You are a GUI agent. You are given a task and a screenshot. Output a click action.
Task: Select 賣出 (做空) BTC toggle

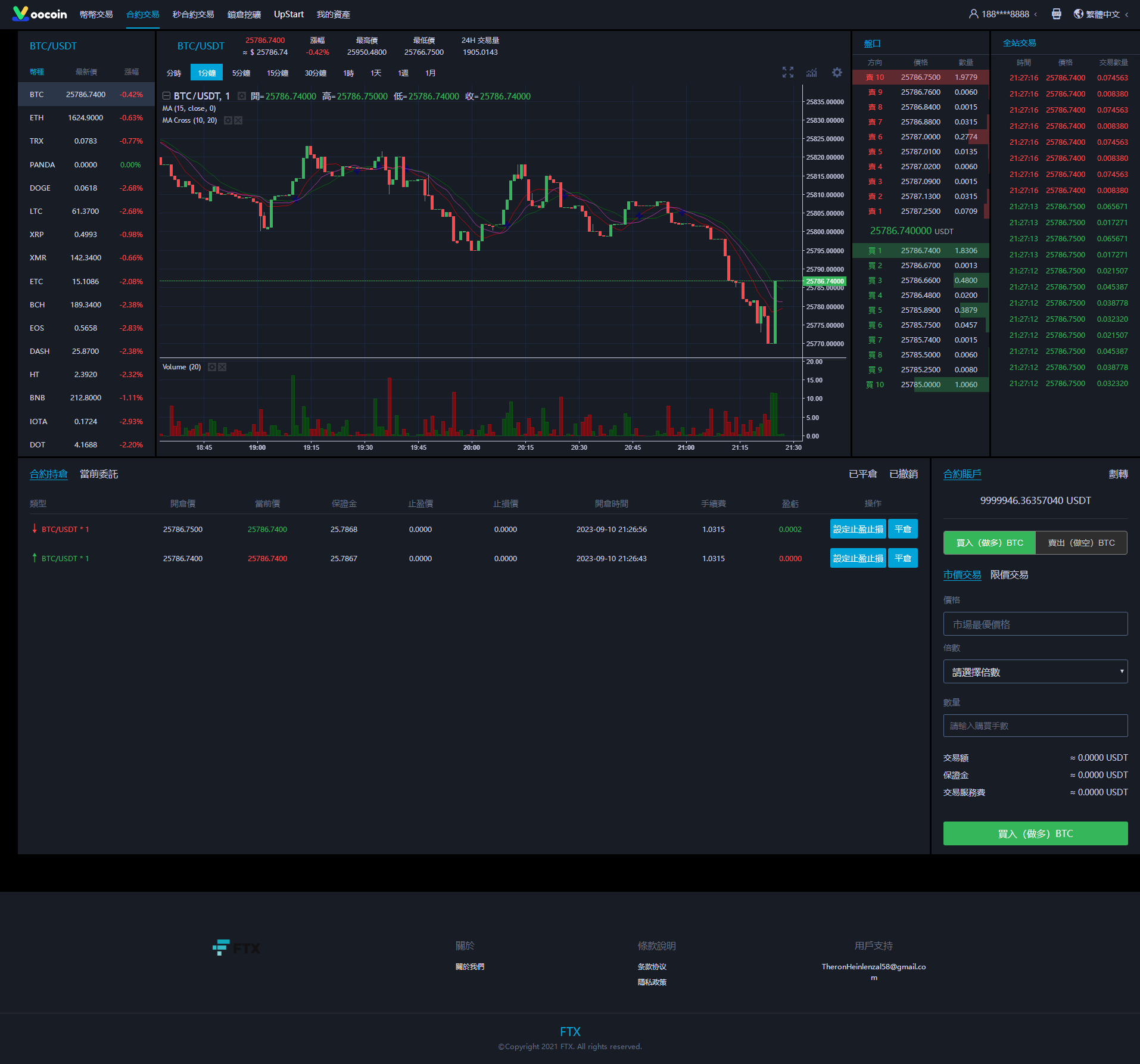pos(1082,543)
